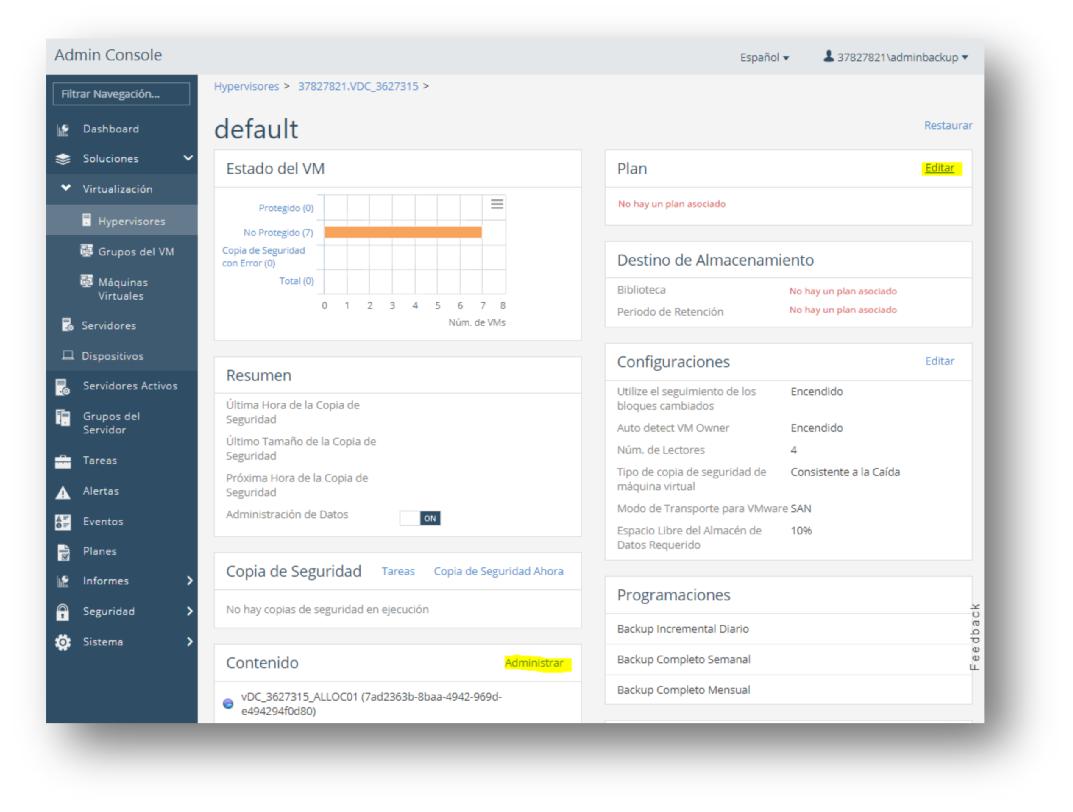Open Grupos del VM in the sidebar
The image size is (1073, 812).
136,252
